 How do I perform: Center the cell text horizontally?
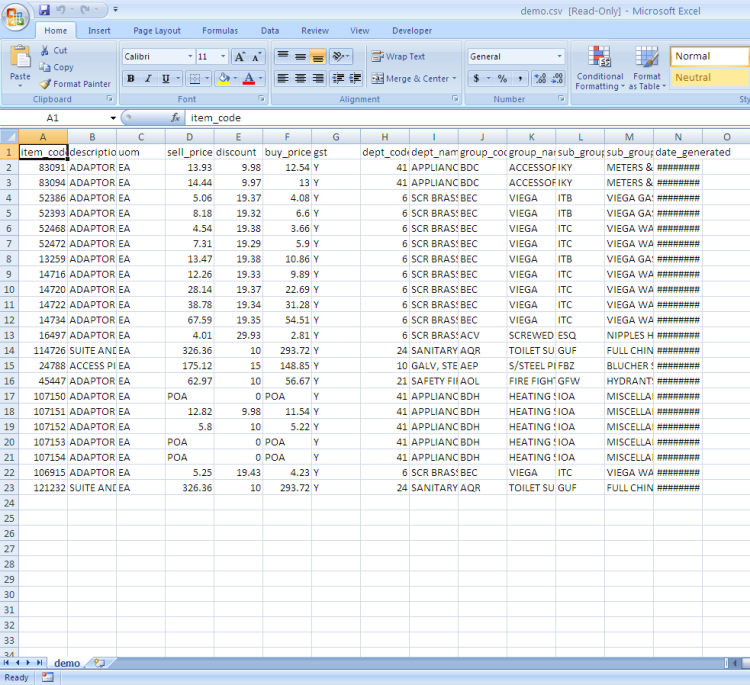(300, 78)
